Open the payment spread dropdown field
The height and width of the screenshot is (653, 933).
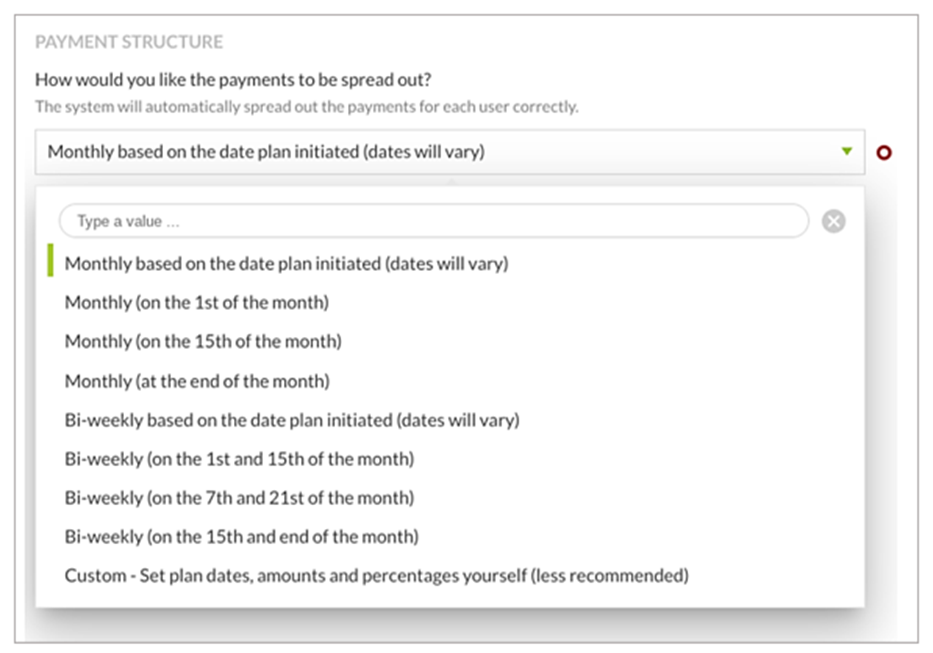[x=450, y=152]
